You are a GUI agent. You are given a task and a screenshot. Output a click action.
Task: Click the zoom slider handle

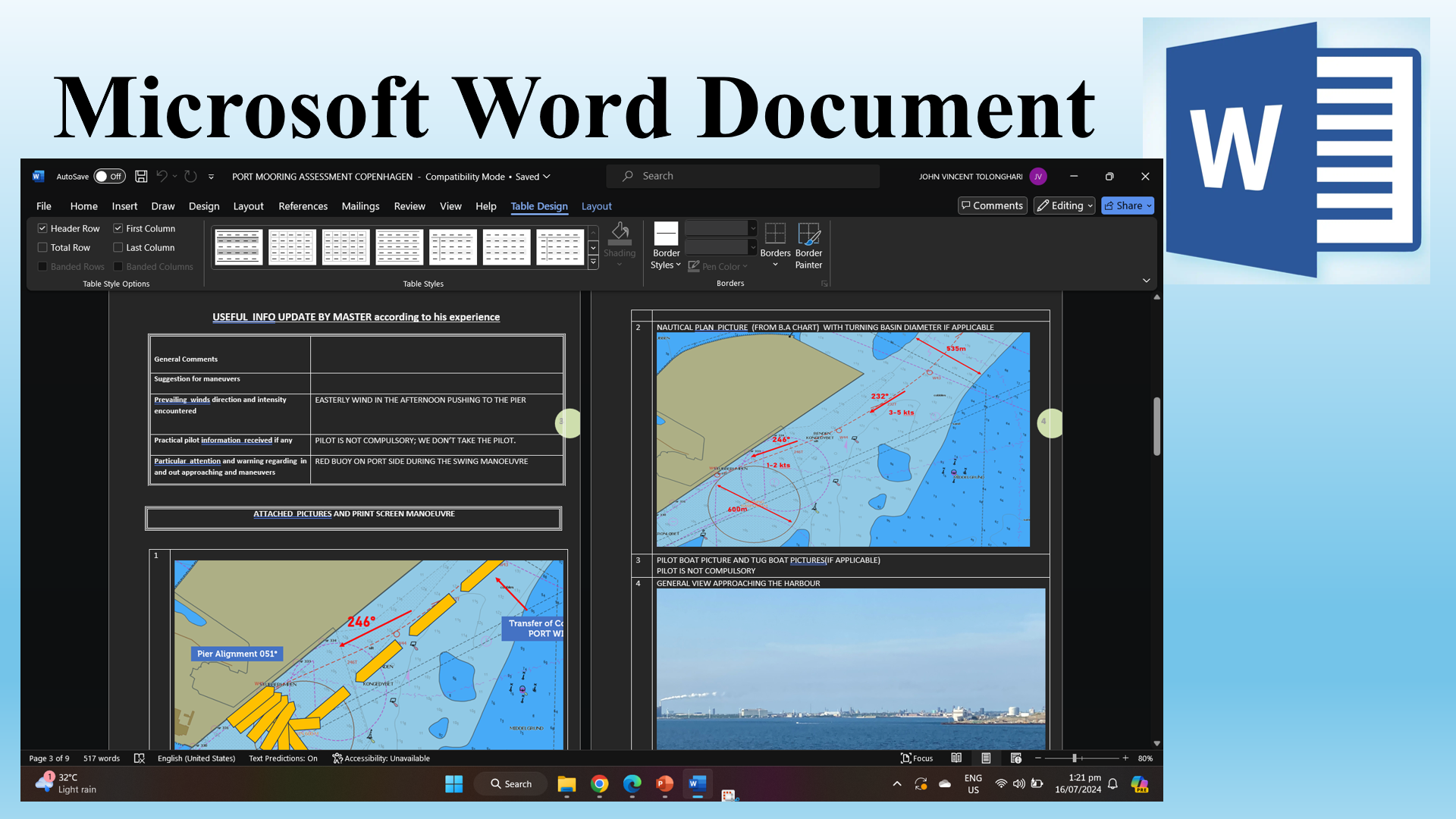1074,758
